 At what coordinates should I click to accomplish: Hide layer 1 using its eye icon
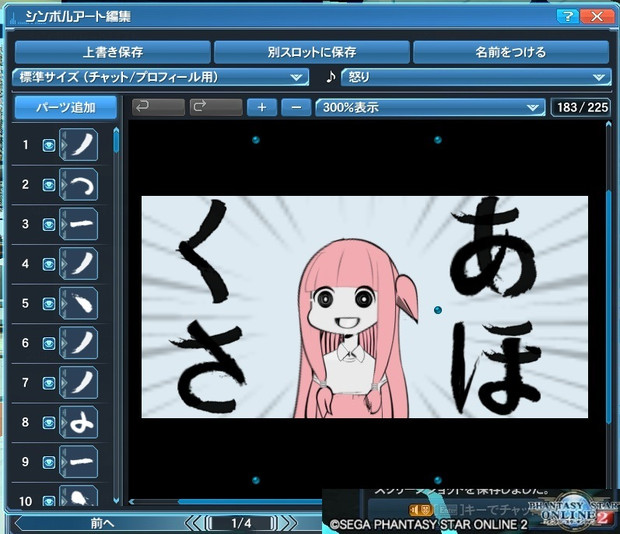coord(48,145)
